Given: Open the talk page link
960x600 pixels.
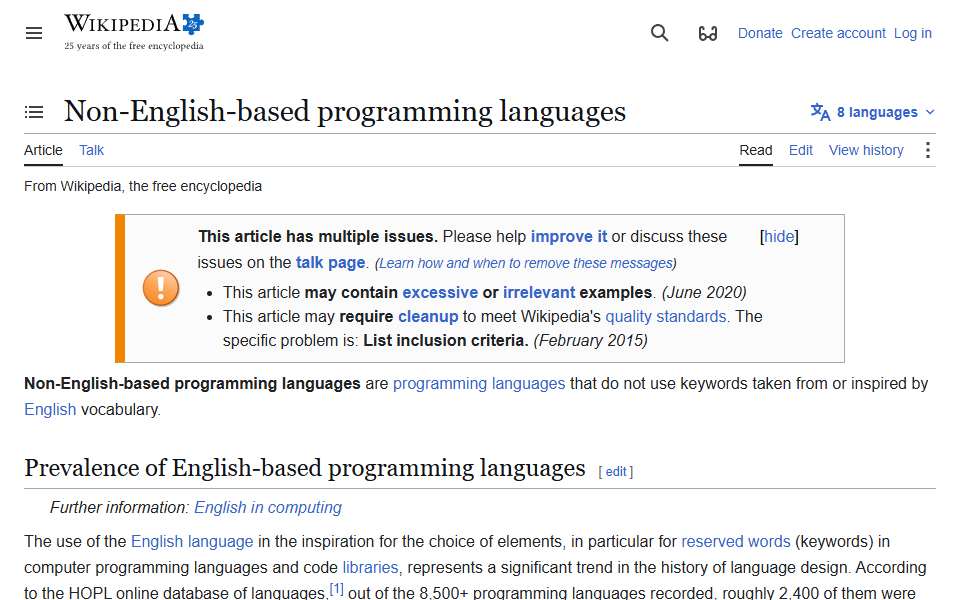Looking at the screenshot, I should 331,263.
